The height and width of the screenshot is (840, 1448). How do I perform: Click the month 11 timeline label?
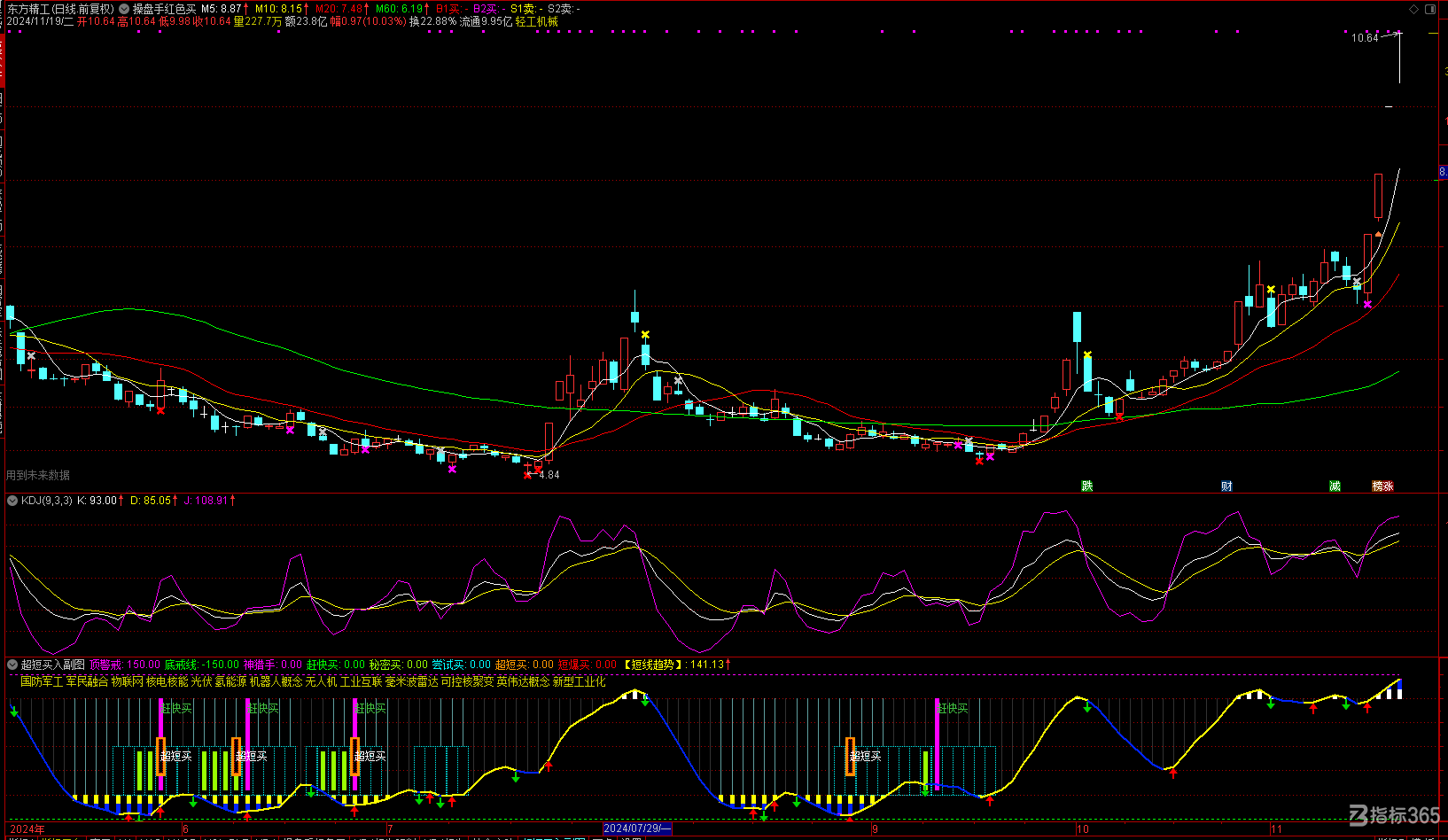coord(1276,829)
